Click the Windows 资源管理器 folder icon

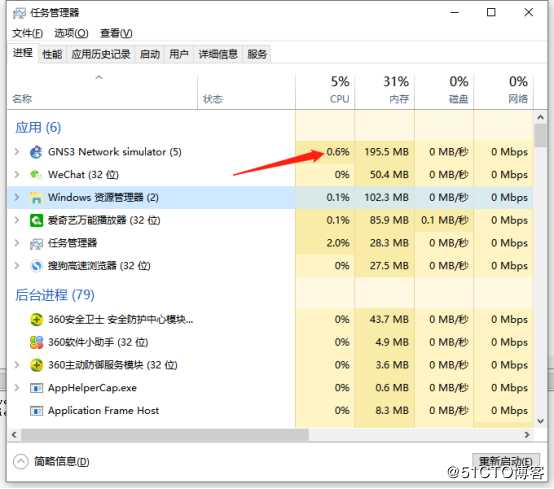36,198
